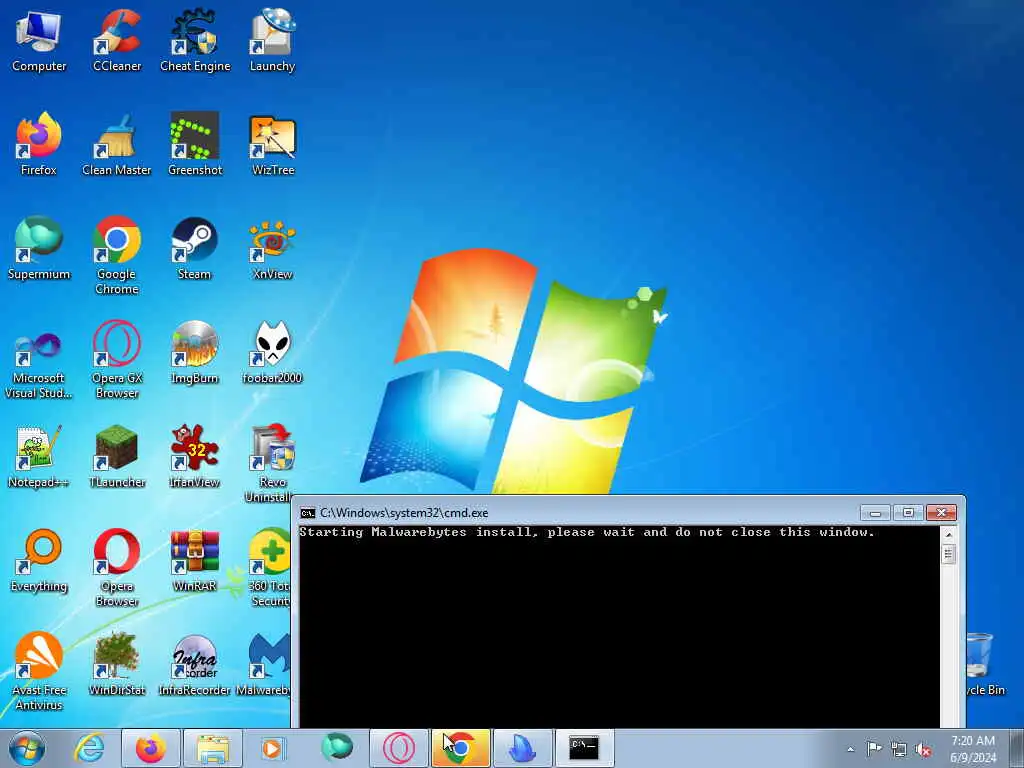
Task: Click the Revo Uninstaller desktop shortcut
Action: click(x=272, y=462)
